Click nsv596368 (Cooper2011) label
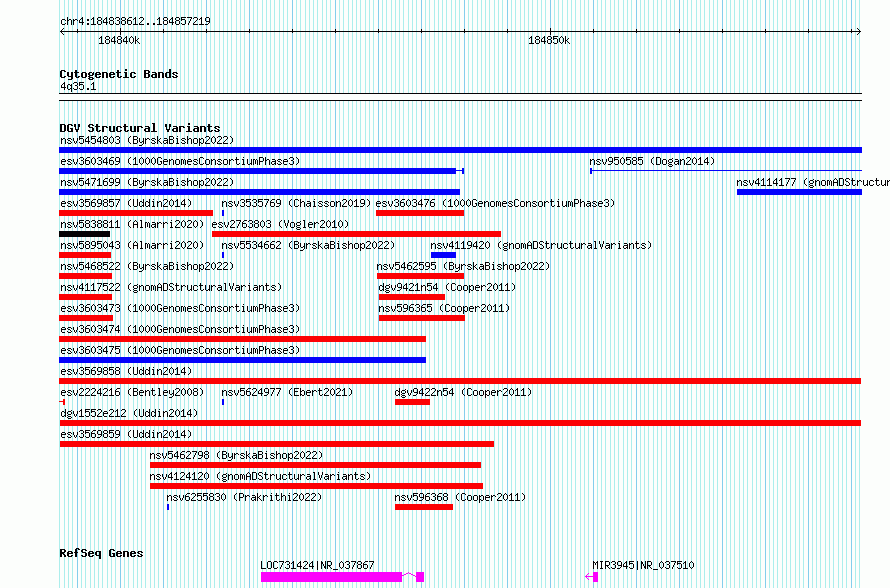 pyautogui.click(x=460, y=497)
